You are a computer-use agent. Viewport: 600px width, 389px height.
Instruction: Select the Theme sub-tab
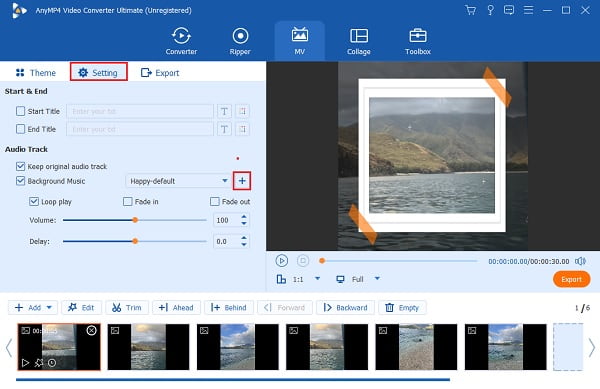click(x=36, y=73)
